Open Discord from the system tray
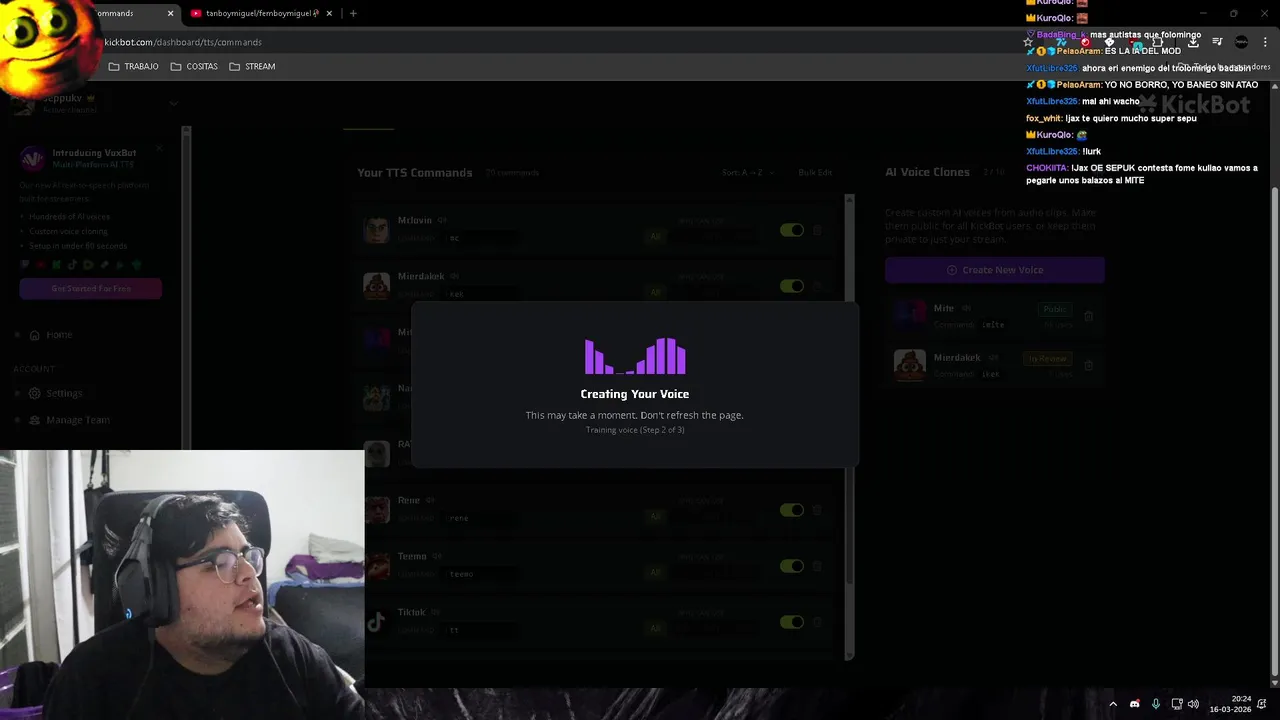This screenshot has width=1280, height=720. pyautogui.click(x=1134, y=704)
